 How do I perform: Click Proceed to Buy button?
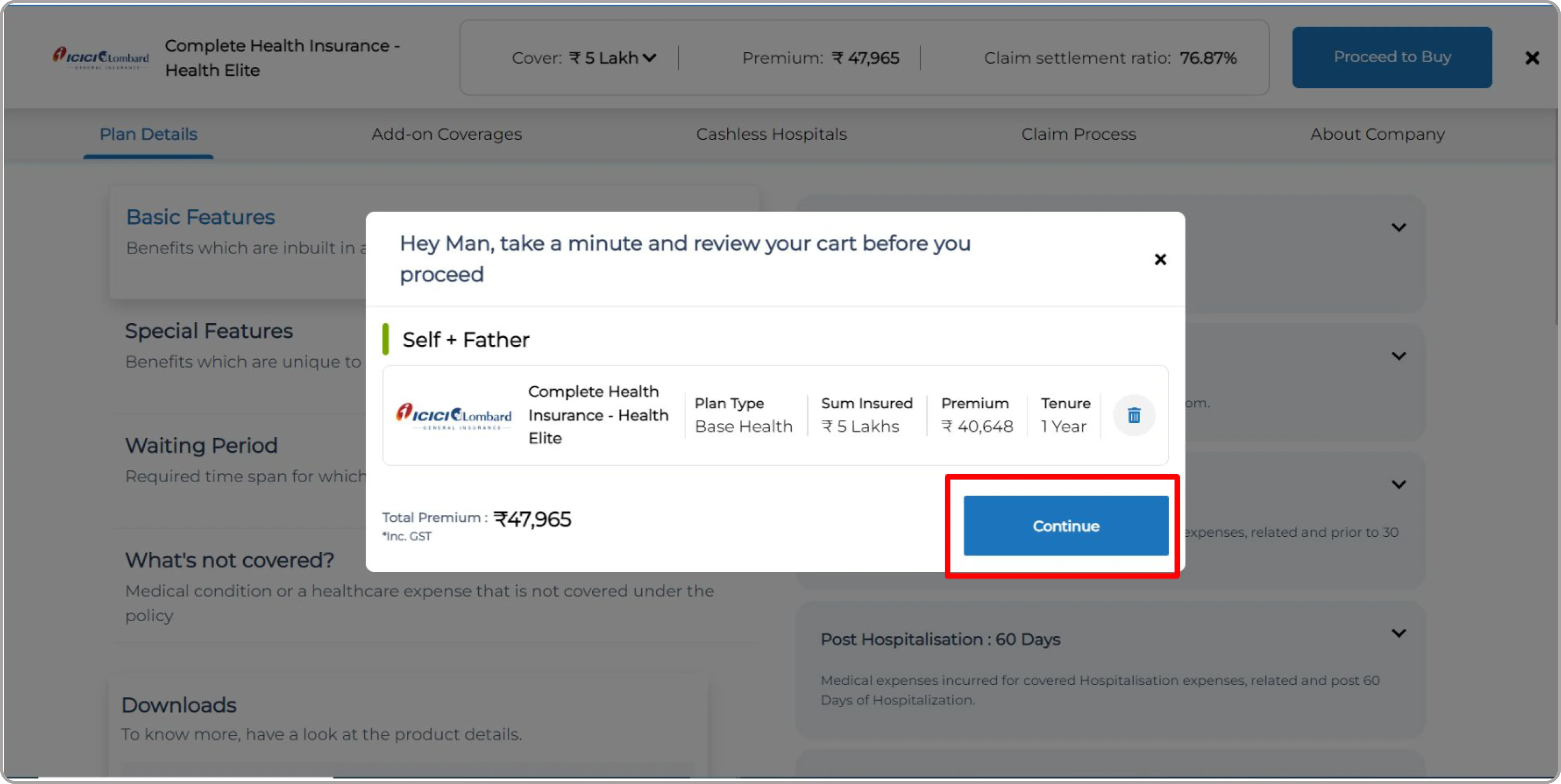point(1391,57)
